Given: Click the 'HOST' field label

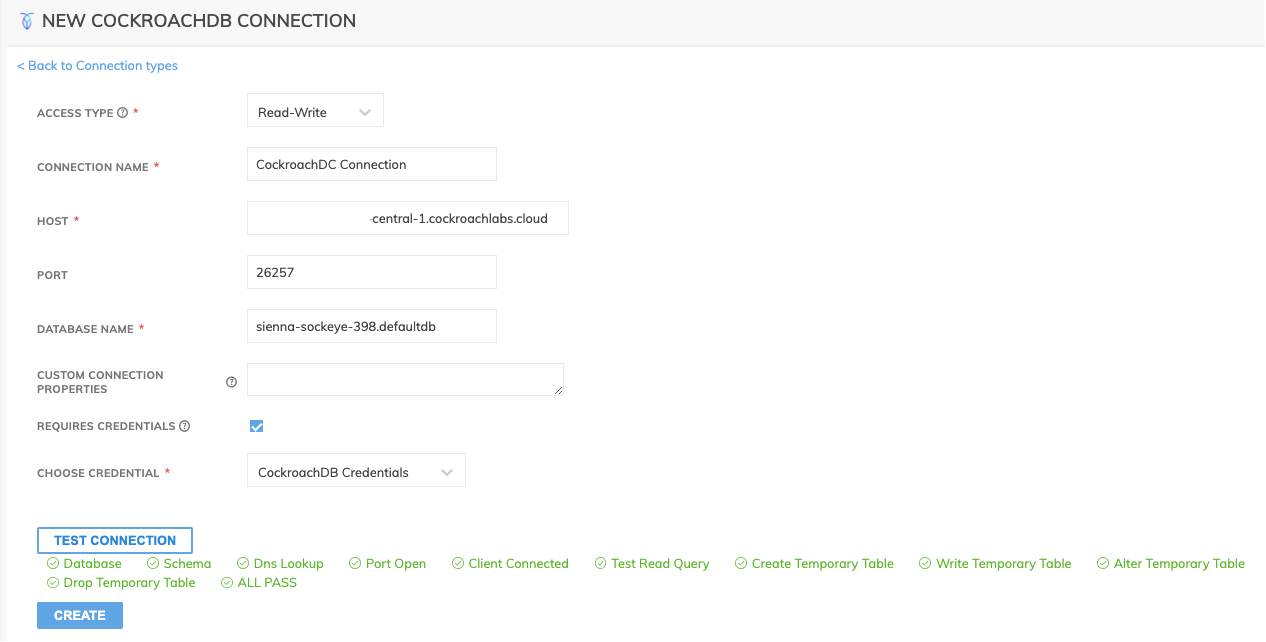Looking at the screenshot, I should (x=53, y=221).
